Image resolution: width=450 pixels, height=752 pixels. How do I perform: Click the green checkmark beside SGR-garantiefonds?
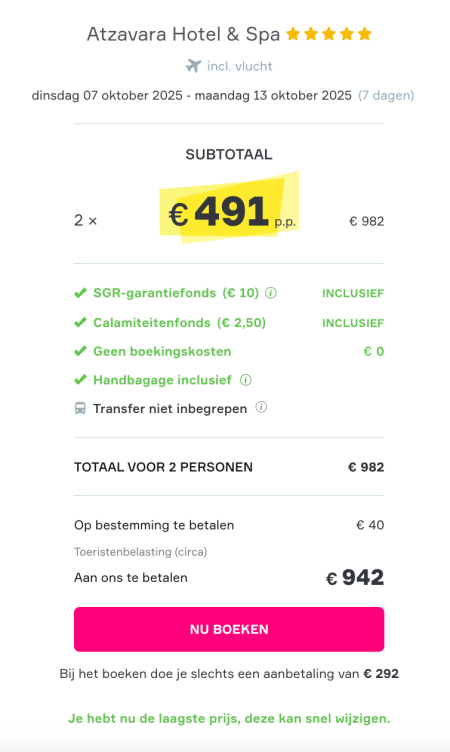click(x=81, y=293)
